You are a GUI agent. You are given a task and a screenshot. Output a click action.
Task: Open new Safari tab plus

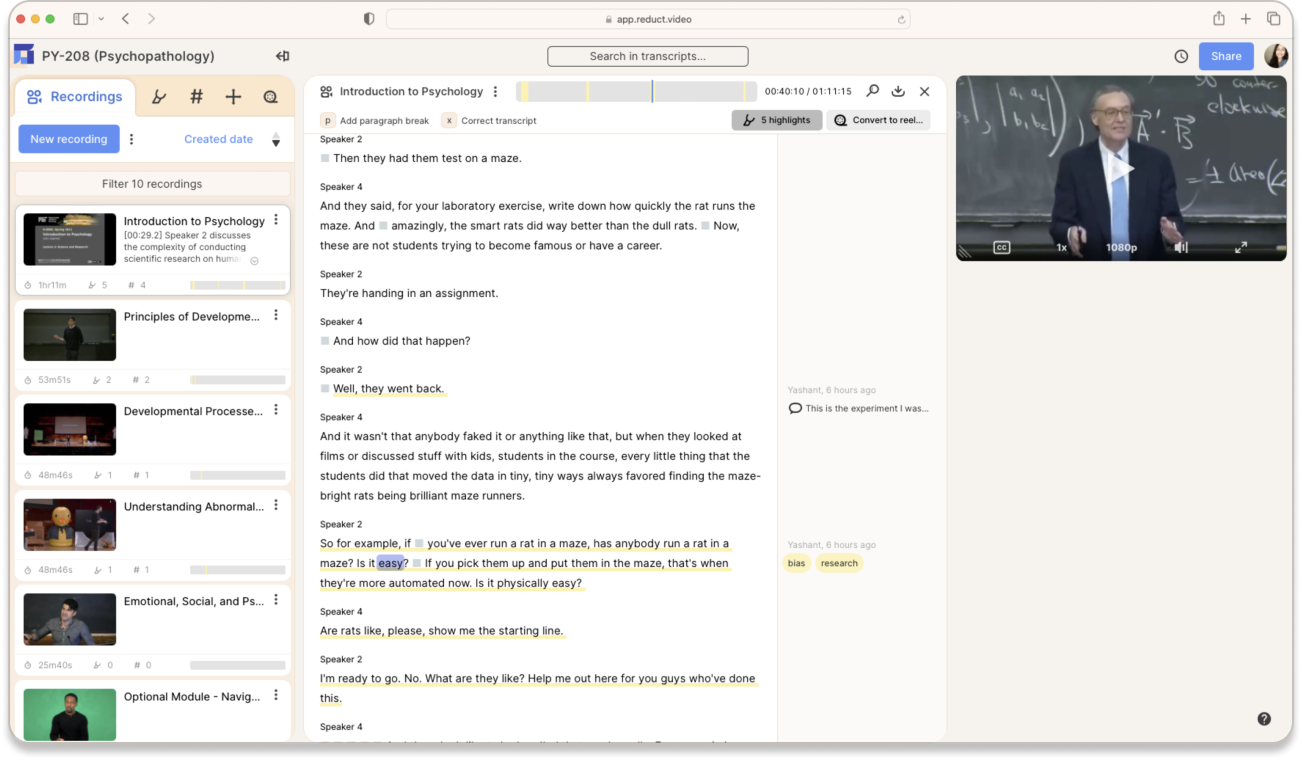(1246, 19)
